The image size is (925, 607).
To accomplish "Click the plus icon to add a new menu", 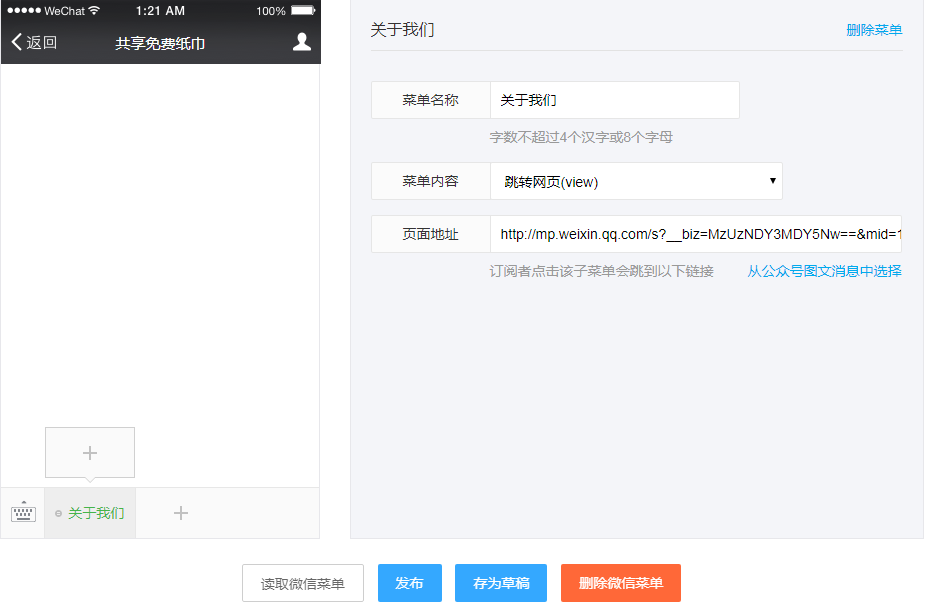I will click(x=180, y=512).
